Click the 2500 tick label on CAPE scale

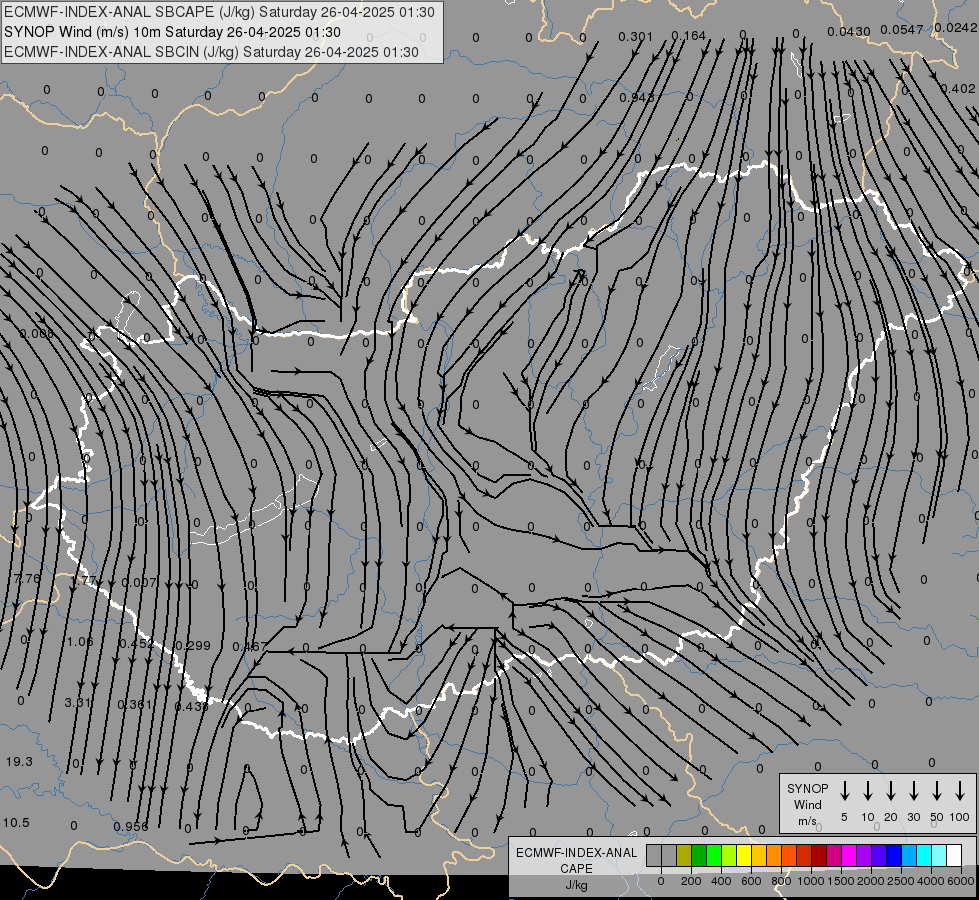(900, 881)
